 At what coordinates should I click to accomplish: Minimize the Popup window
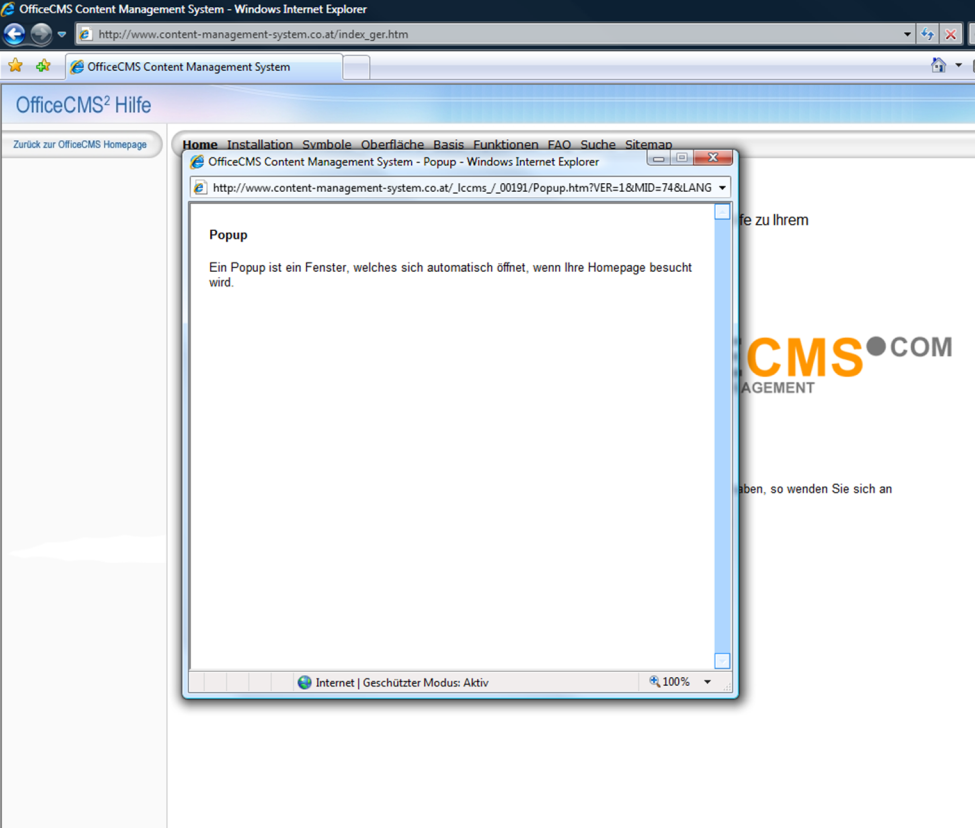coord(658,158)
